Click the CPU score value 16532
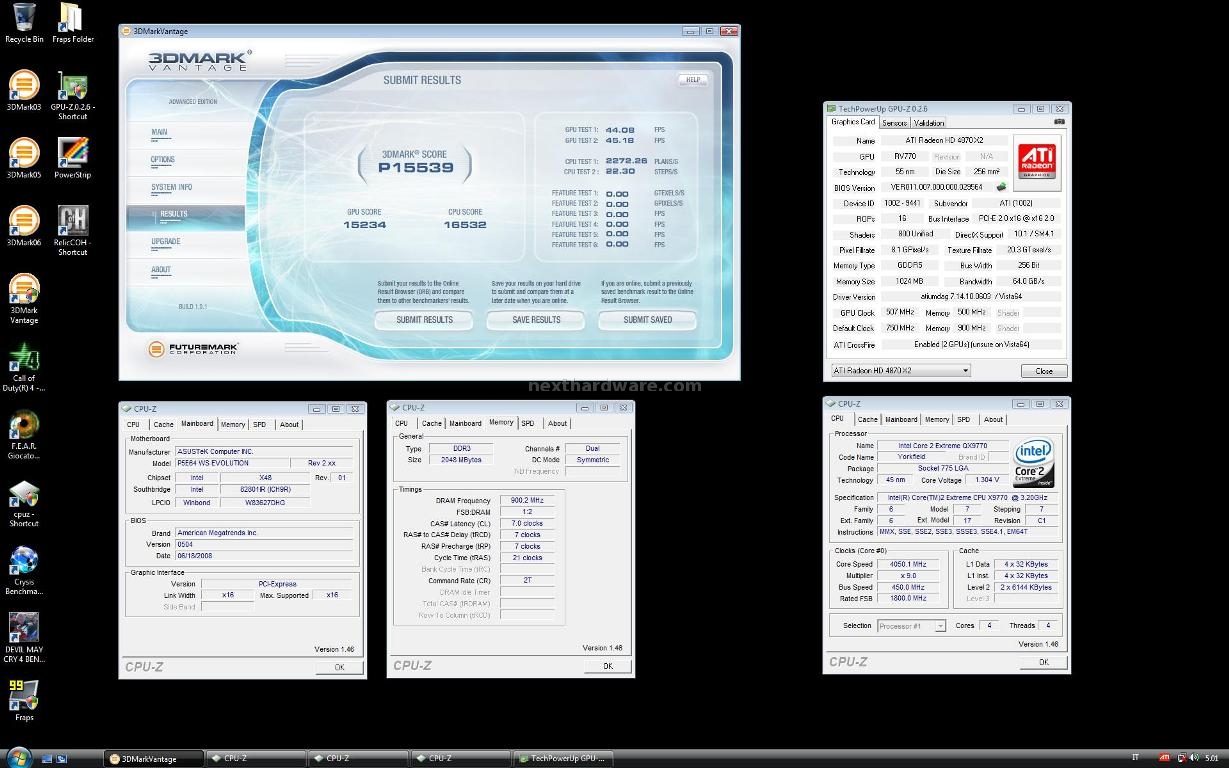The image size is (1229, 768). point(464,225)
